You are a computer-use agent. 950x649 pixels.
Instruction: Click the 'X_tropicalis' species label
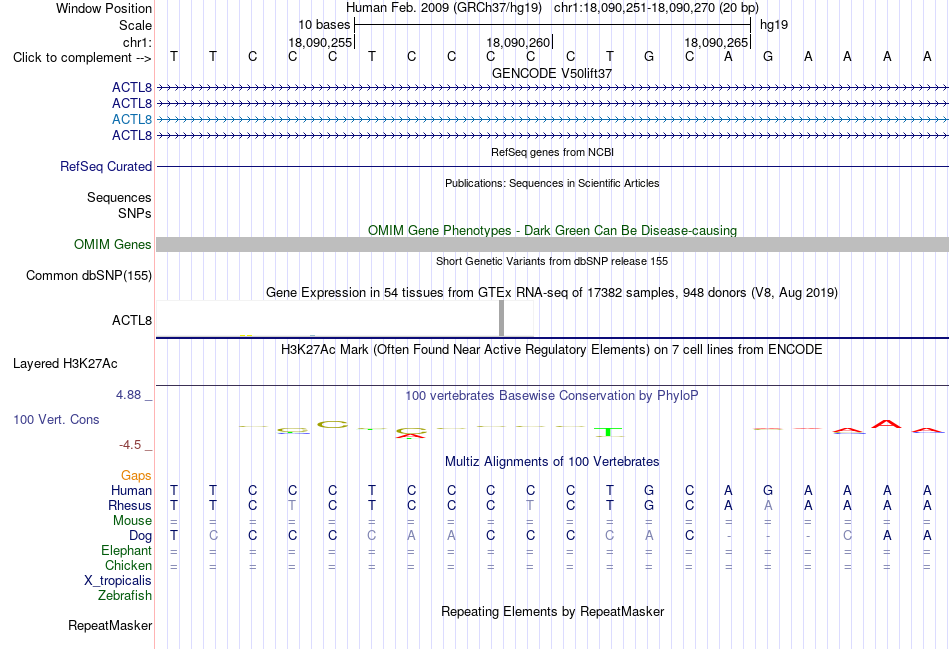118,581
